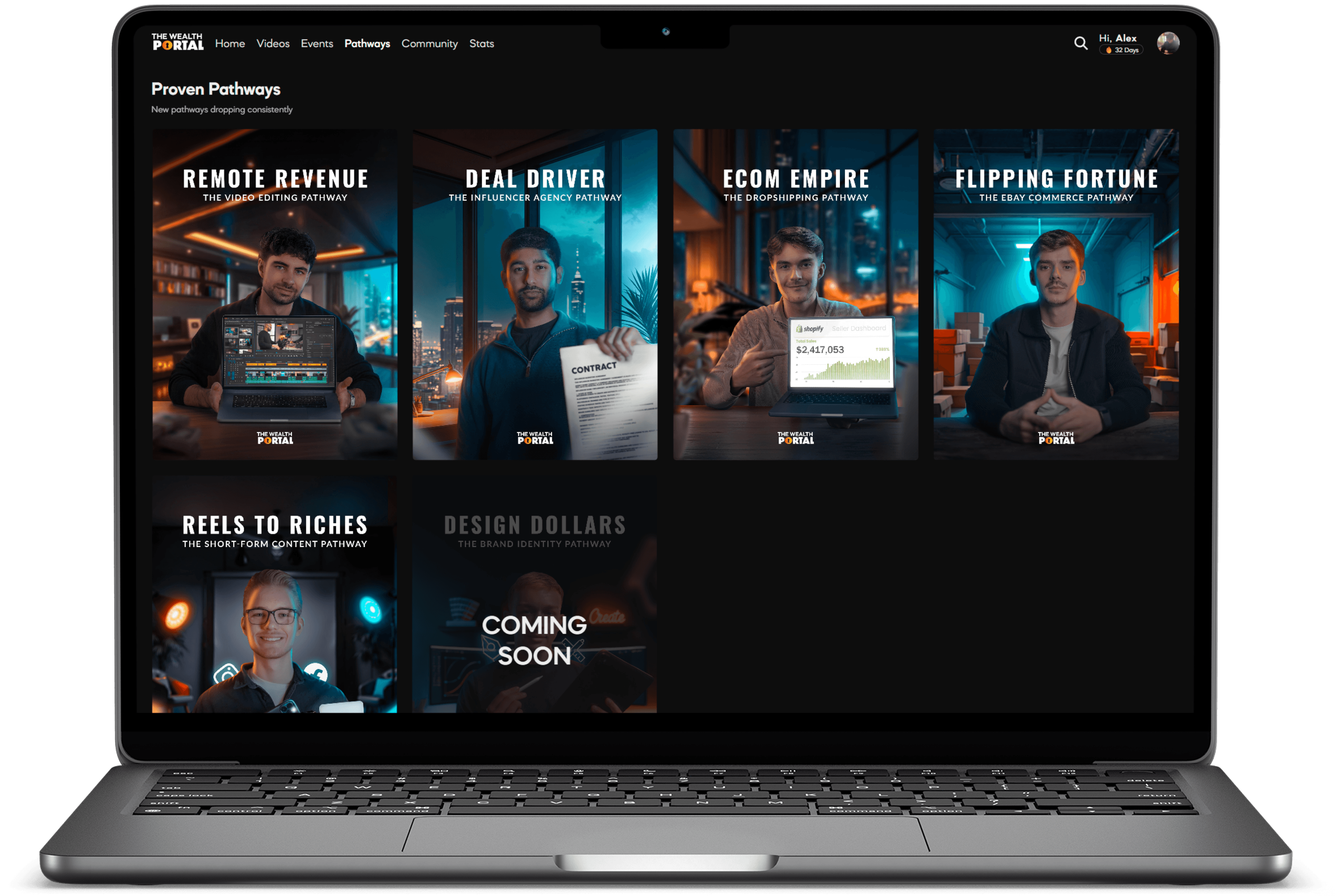1336x896 pixels.
Task: Click The Wealth Portal logo in the navbar
Action: (177, 42)
